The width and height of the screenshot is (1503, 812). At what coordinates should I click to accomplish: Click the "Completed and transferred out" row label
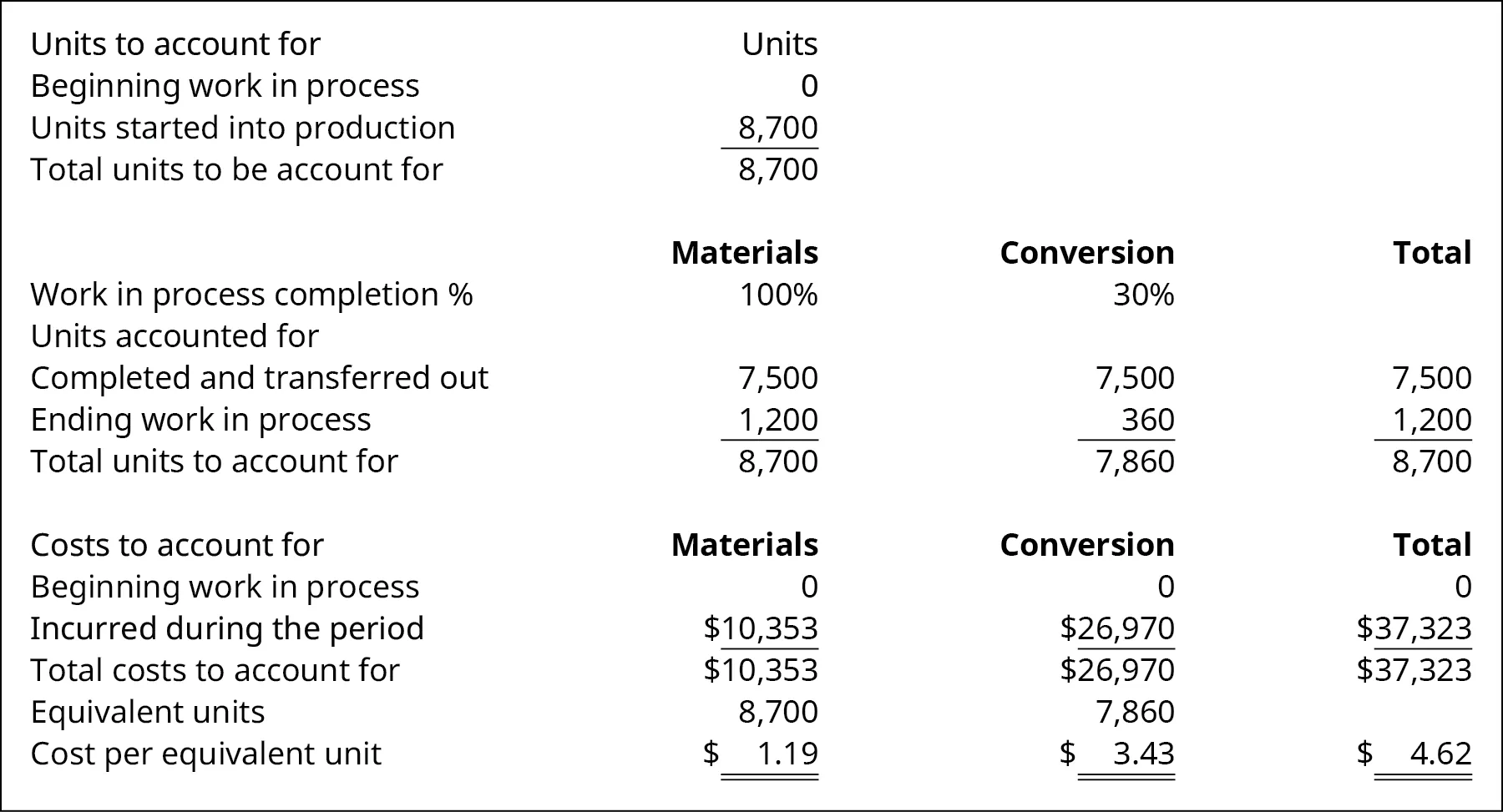[x=259, y=378]
